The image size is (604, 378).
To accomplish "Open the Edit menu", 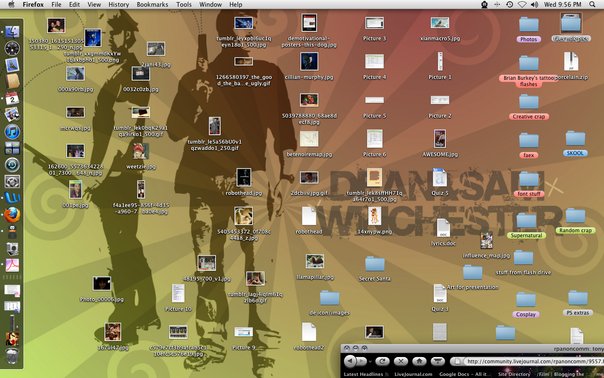I will pos(74,5).
